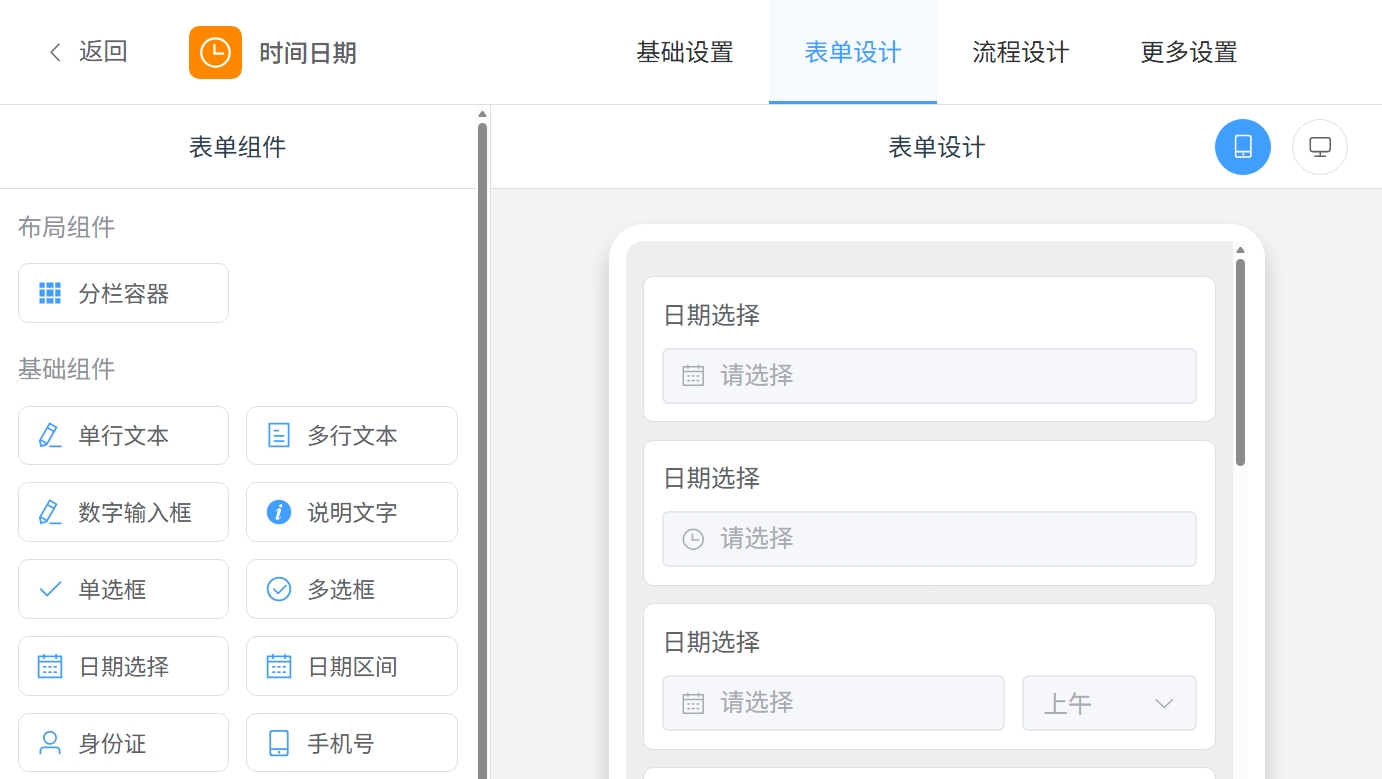The image size is (1382, 779).
Task: Click 请选择 date input next to 上午
Action: [x=833, y=703]
